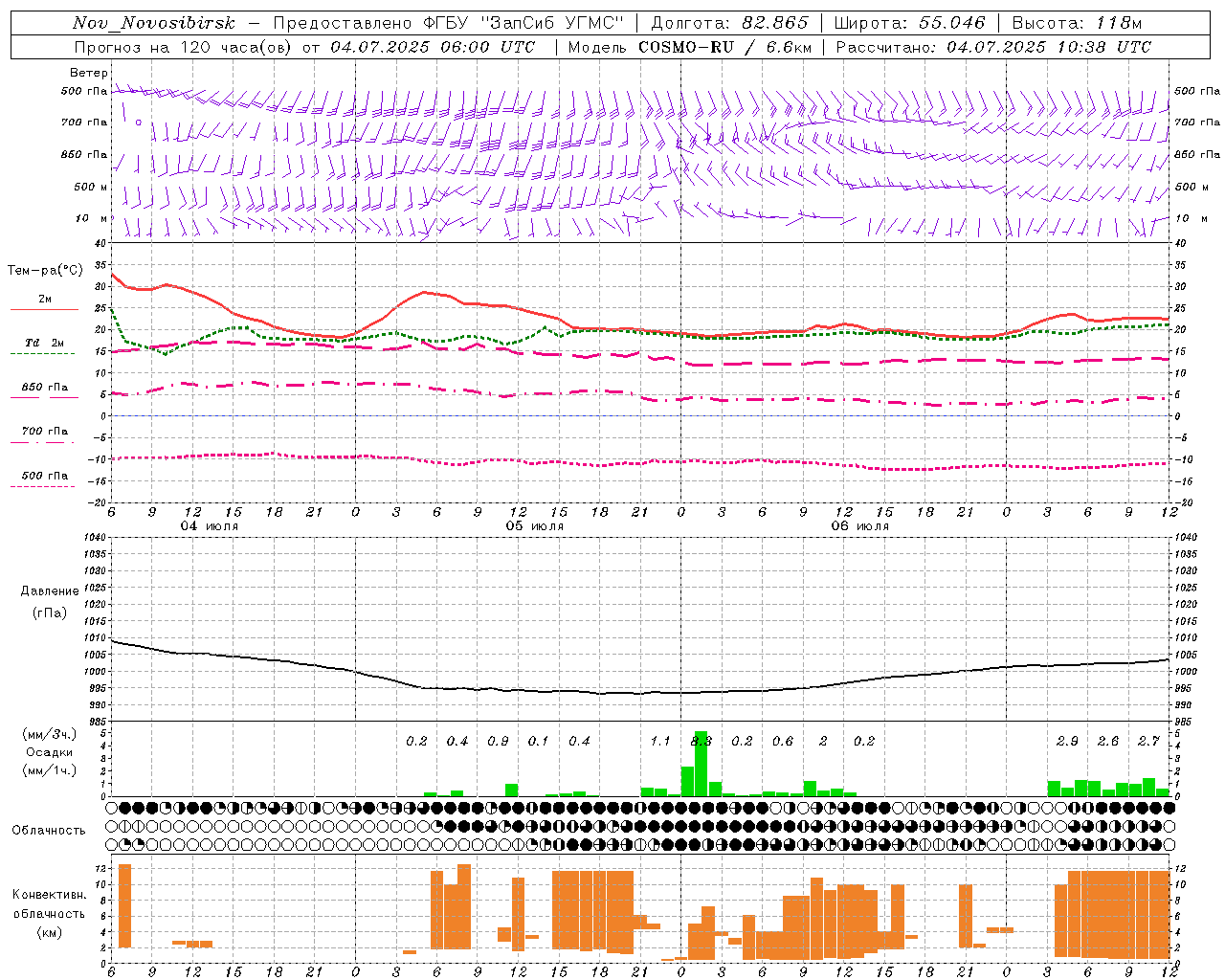The height and width of the screenshot is (980, 1225).
Task: Click the '700 гПа' temperature legend entry
Action: coord(45,432)
